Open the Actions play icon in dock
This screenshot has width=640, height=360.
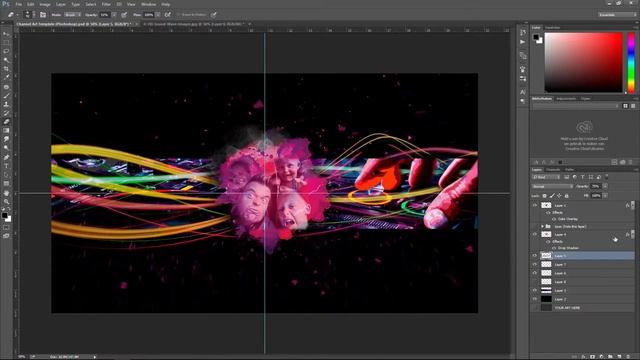pos(523,42)
